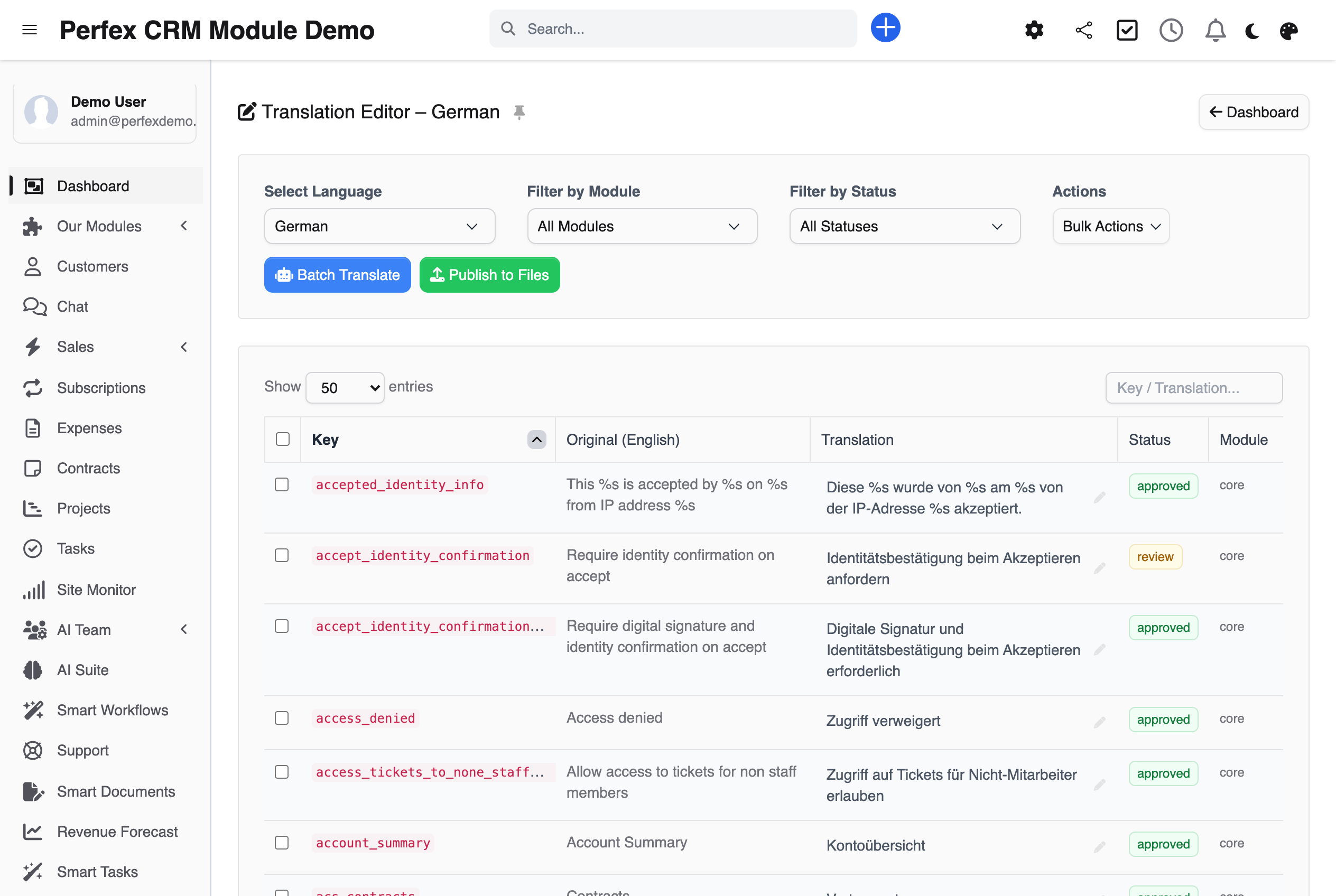This screenshot has height=896, width=1336.
Task: Check the access_tickets_to_none_staff row checkbox
Action: click(x=281, y=772)
